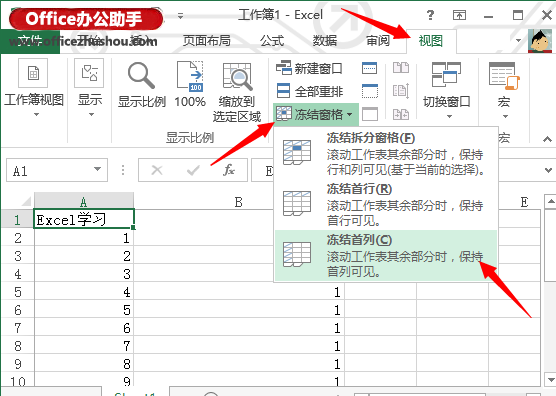Screen dimensions: 556x396
Task: Click Zoom to Selection (缩放到选定区域)
Action: 237,91
